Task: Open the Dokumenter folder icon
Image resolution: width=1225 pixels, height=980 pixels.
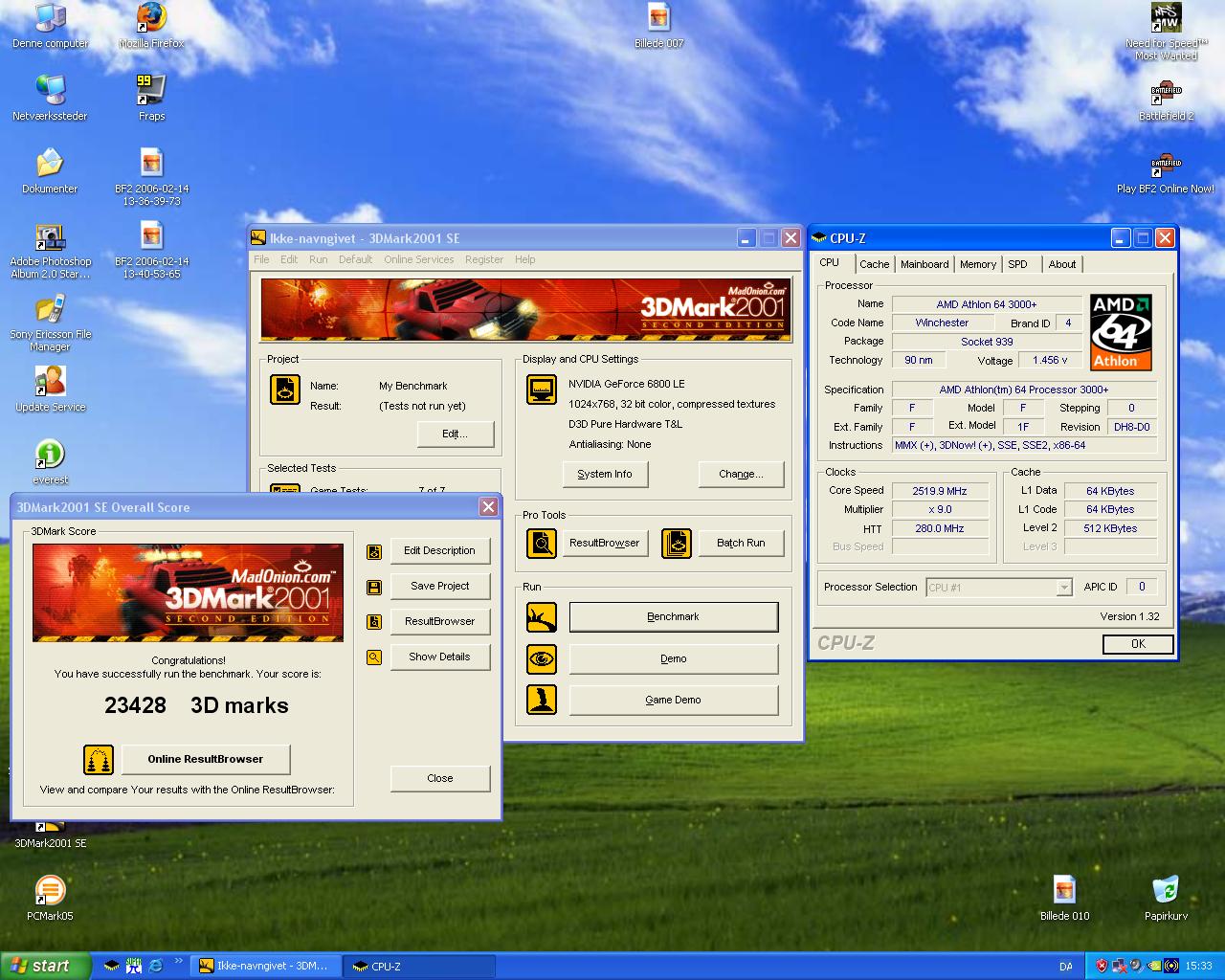Action: pos(50,171)
